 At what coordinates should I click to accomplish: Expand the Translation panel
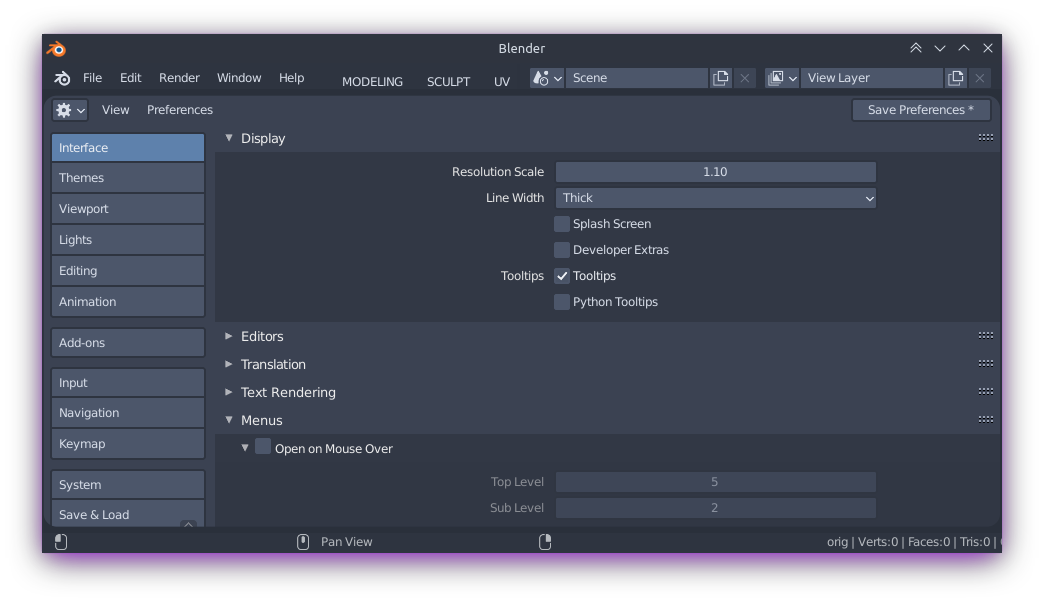229,364
